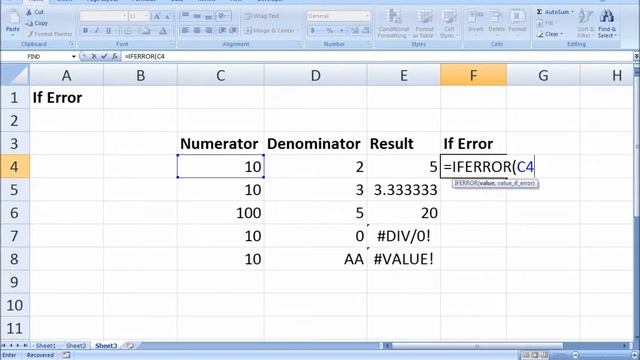Click the Select All corner button
This screenshot has height=360, width=640.
(15, 75)
